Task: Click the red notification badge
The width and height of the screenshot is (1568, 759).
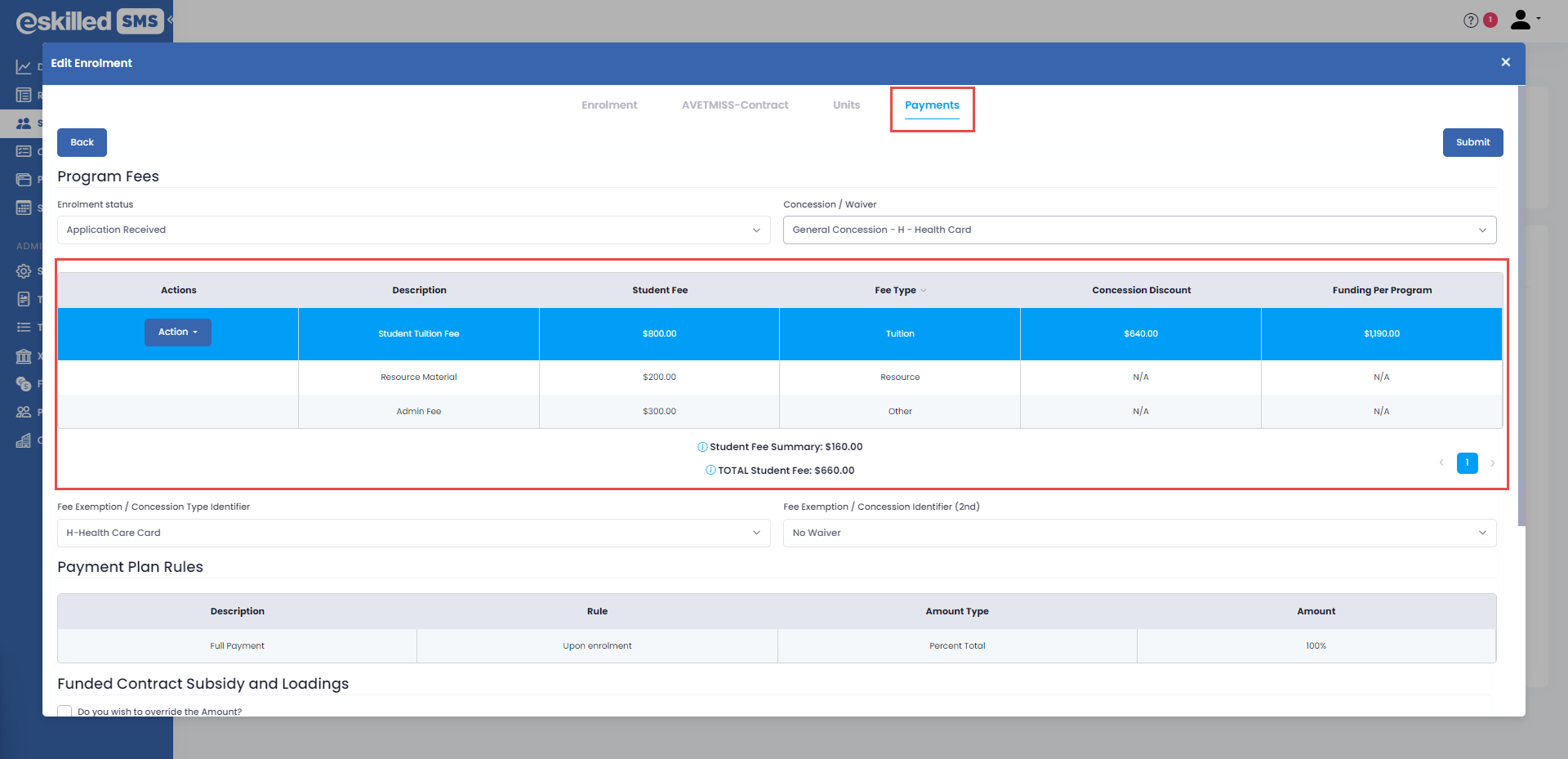Action: 1490,20
